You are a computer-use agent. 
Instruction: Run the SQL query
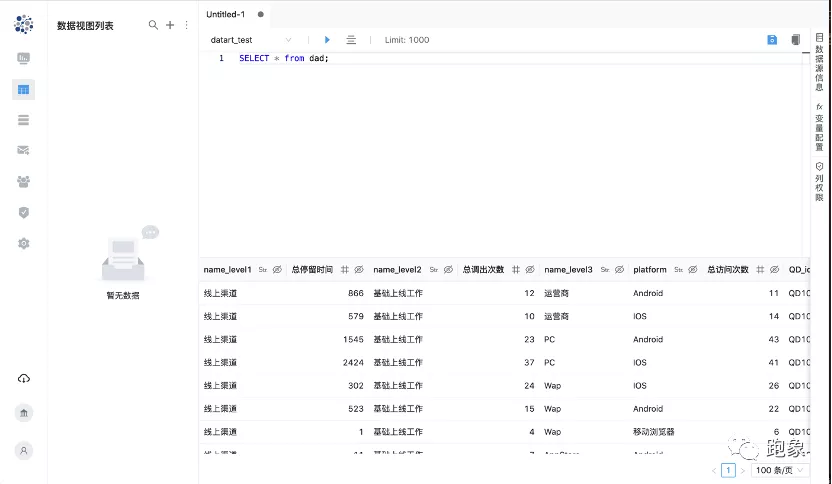click(327, 40)
